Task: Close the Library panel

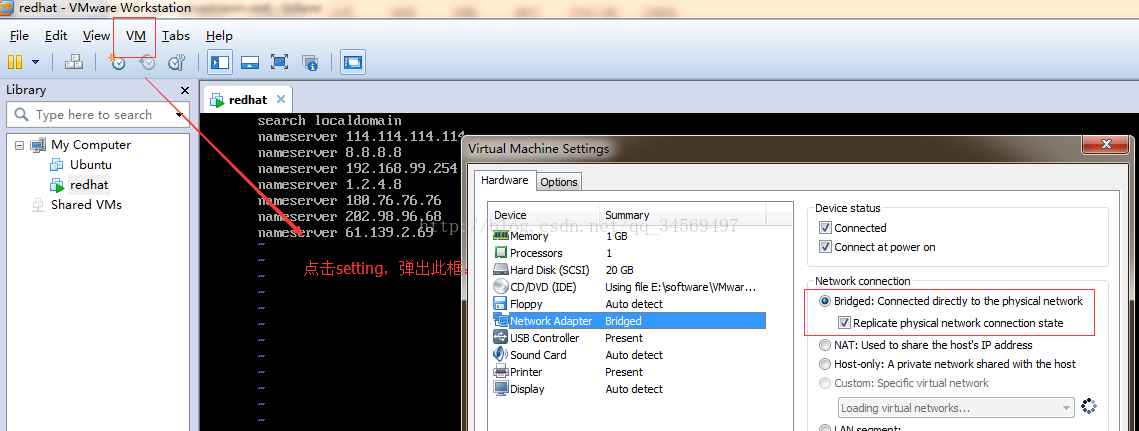Action: coord(185,91)
